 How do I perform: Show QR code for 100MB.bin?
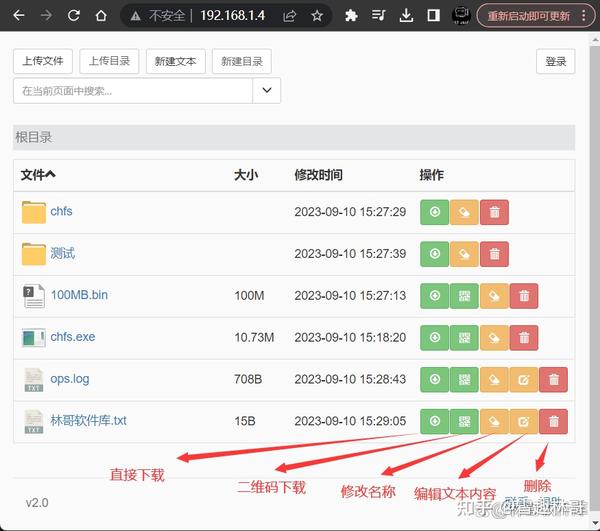pos(464,296)
